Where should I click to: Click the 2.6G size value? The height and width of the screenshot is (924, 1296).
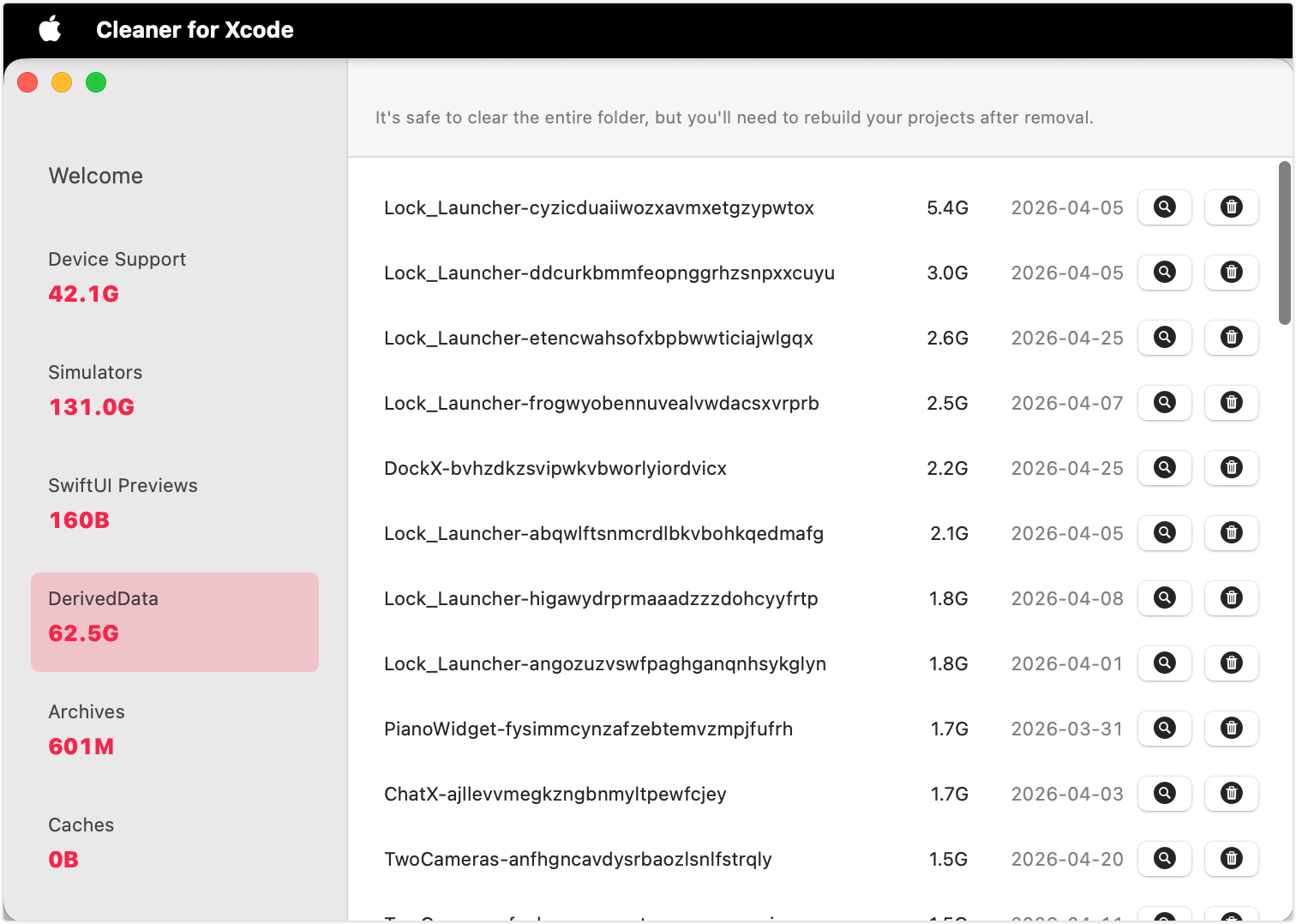(947, 339)
